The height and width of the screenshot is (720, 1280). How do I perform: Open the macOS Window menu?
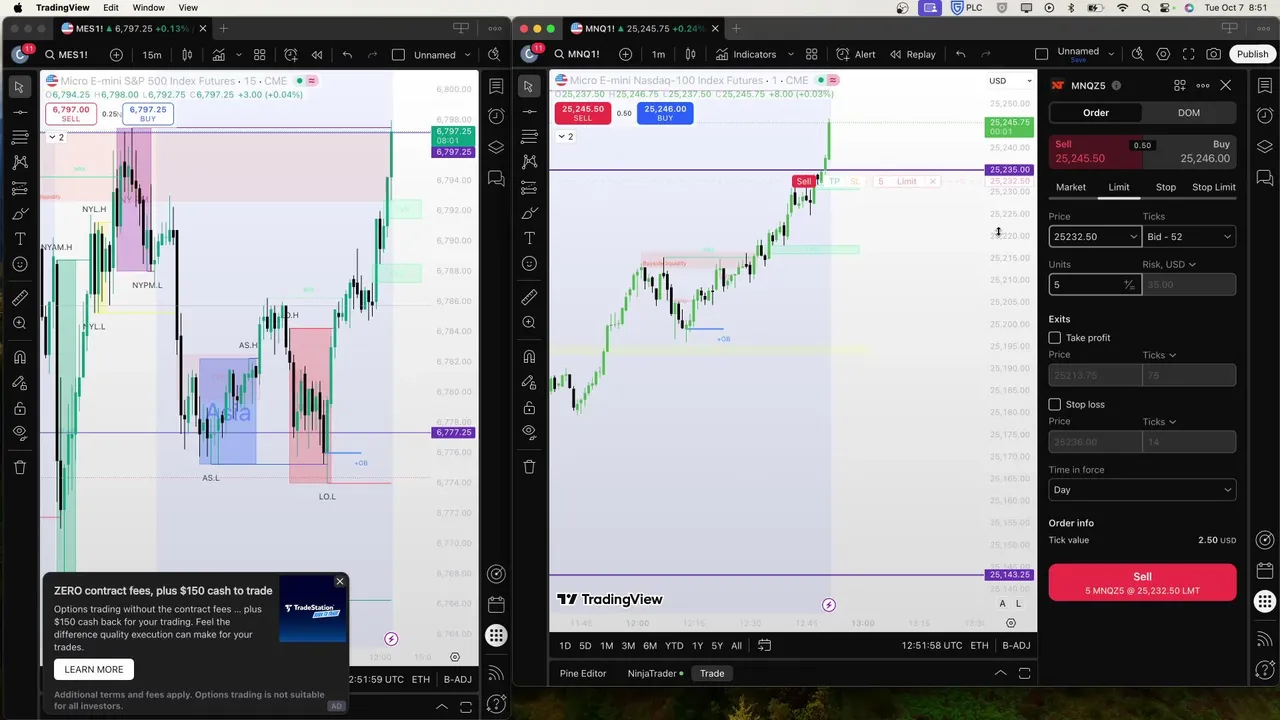(148, 8)
